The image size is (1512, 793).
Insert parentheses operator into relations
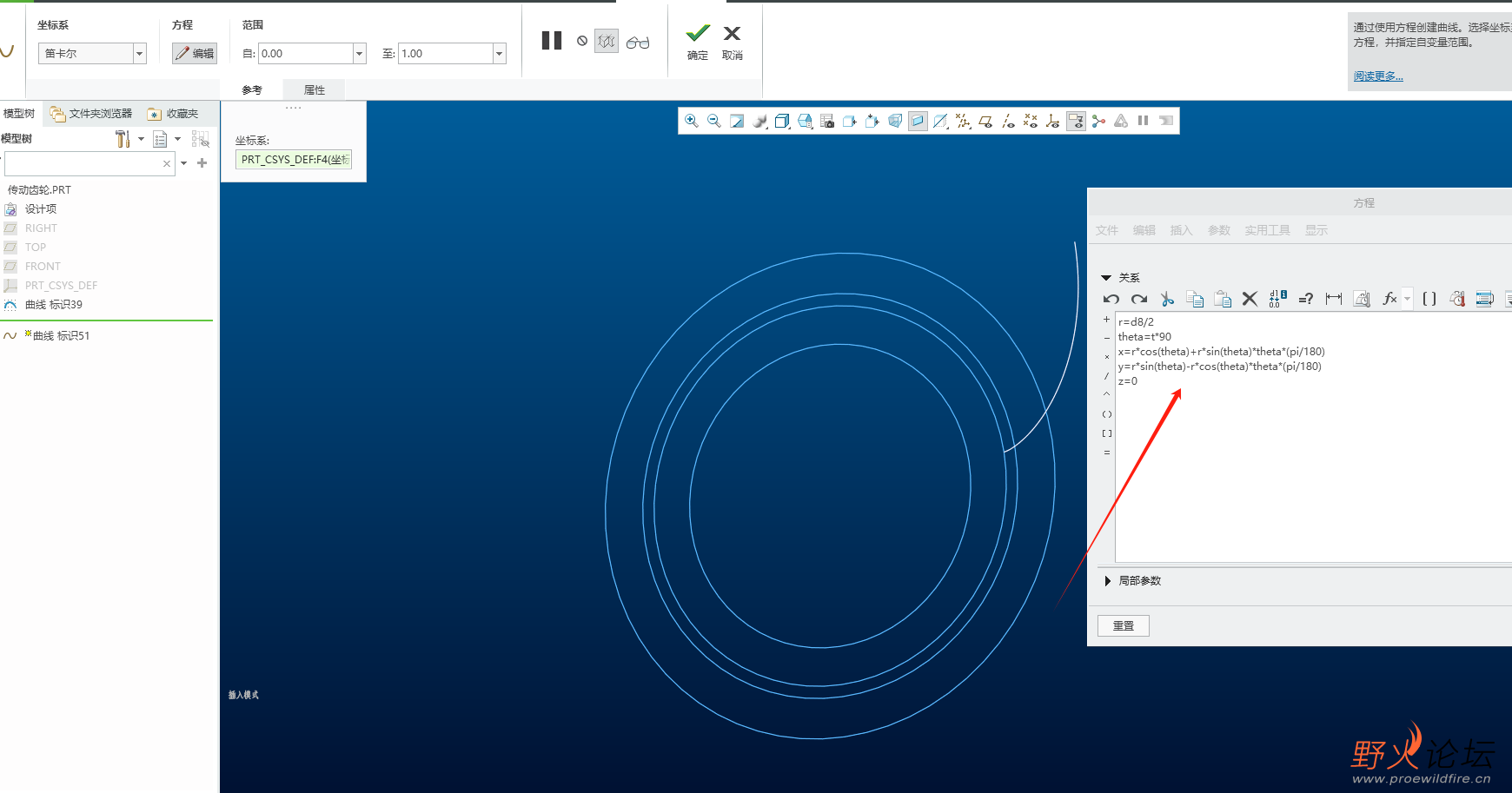click(x=1106, y=414)
